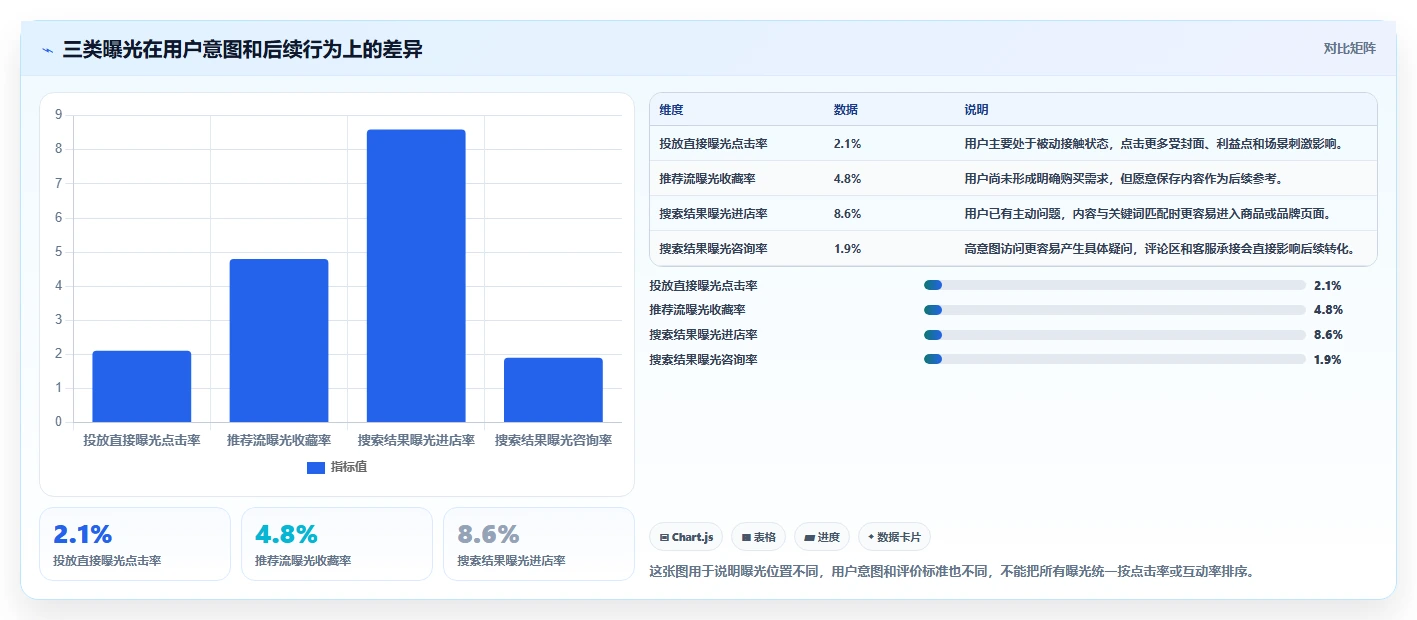Viewport: 1417px width, 620px height.
Task: Click the description starting 用户主要处于被动接触状态
Action: 1153,144
